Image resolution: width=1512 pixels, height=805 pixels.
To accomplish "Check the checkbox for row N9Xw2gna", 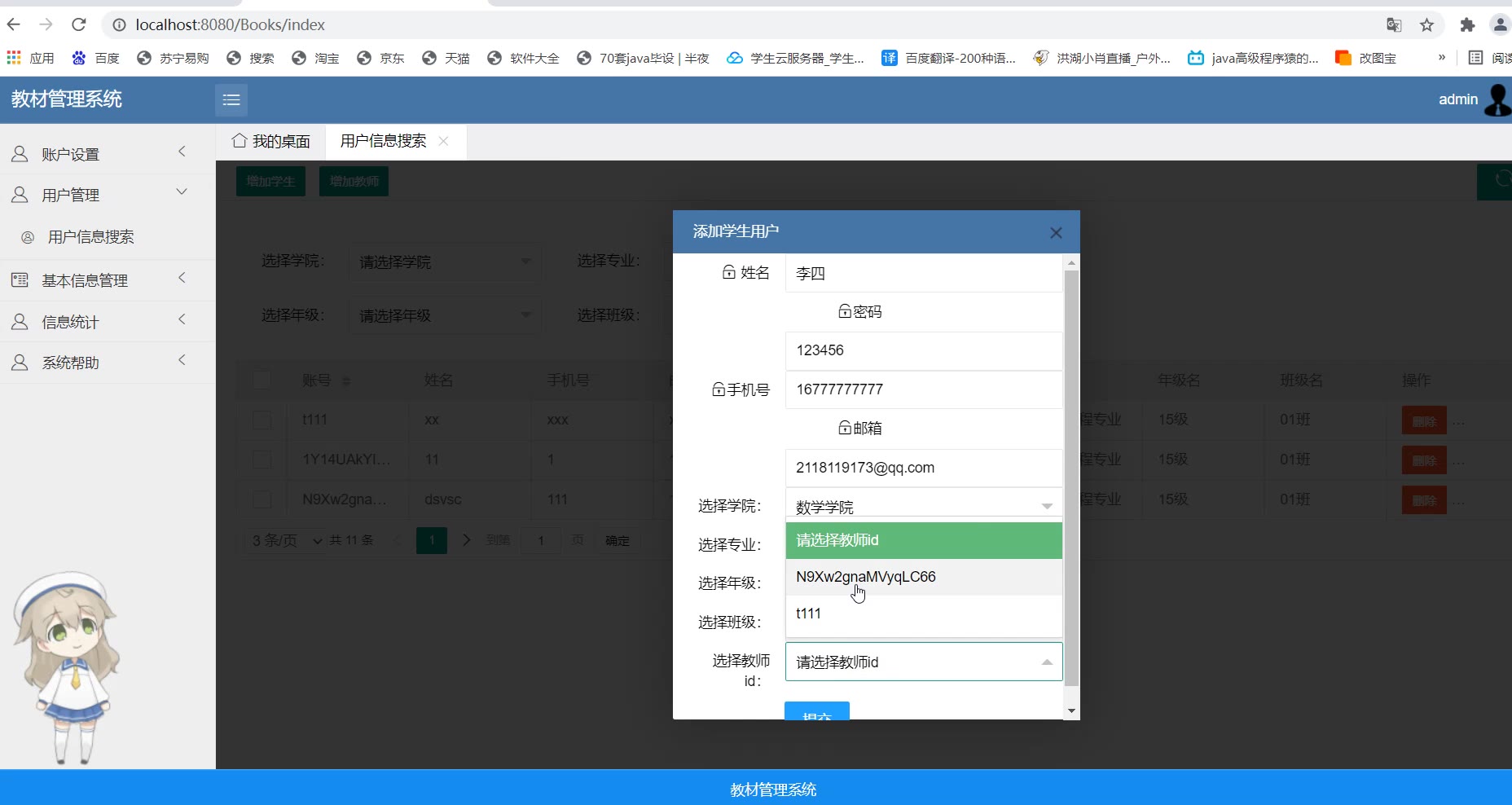I will point(262,499).
